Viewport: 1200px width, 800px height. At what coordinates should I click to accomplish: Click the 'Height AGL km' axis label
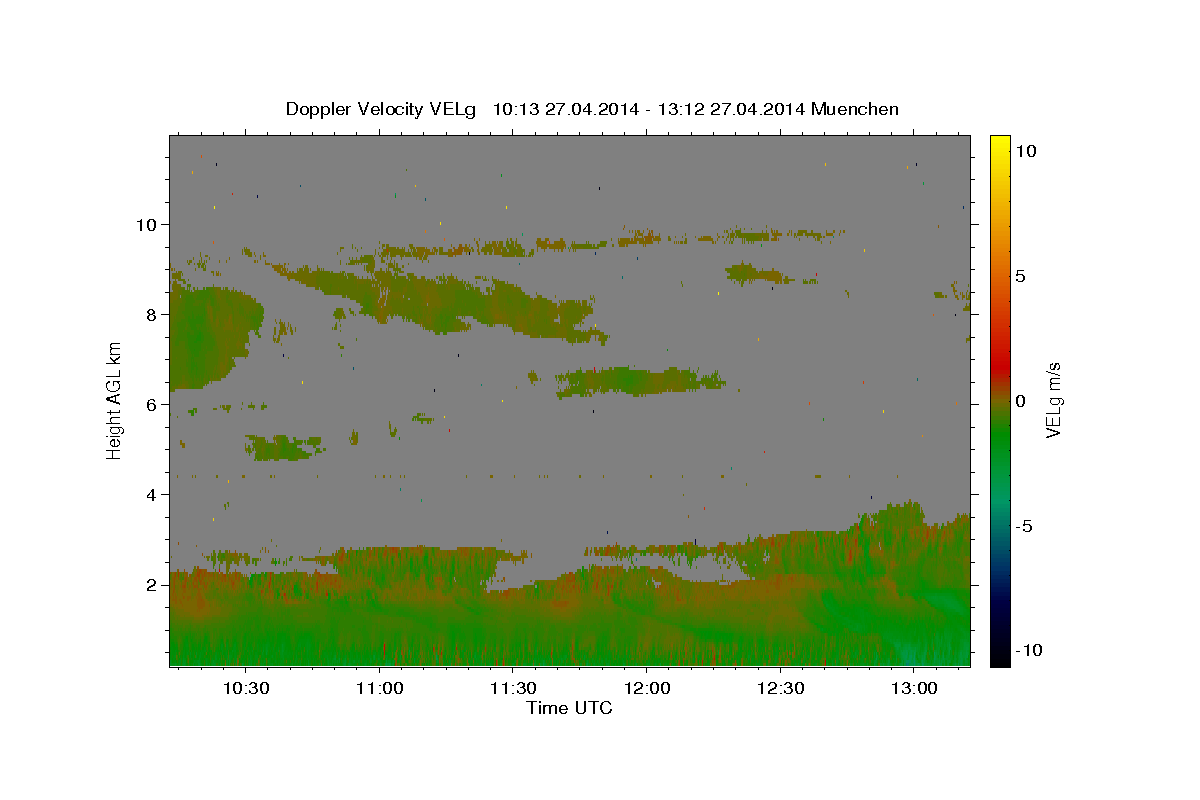(115, 400)
